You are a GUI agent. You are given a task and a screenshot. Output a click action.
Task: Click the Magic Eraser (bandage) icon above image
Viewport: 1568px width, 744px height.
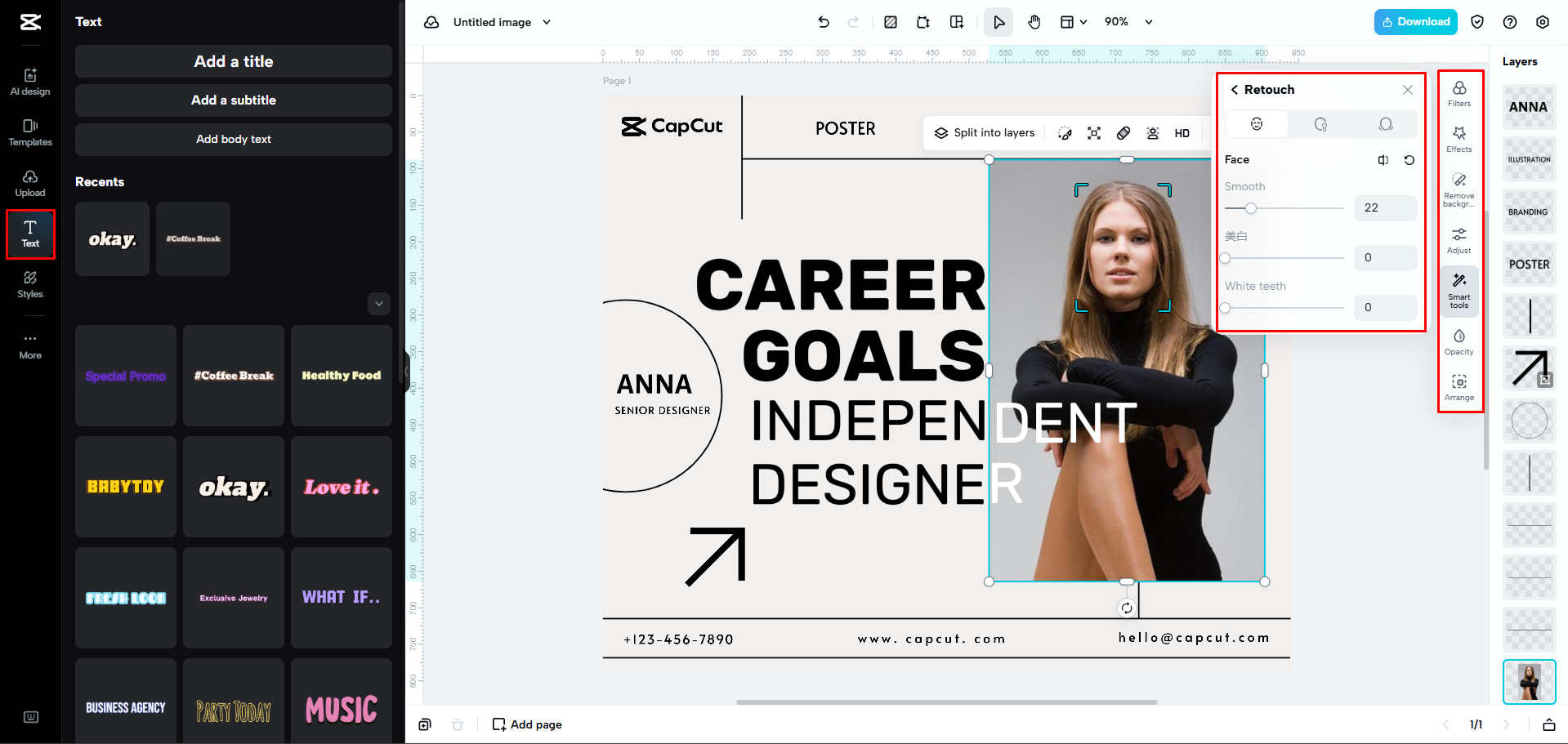pyautogui.click(x=1124, y=132)
